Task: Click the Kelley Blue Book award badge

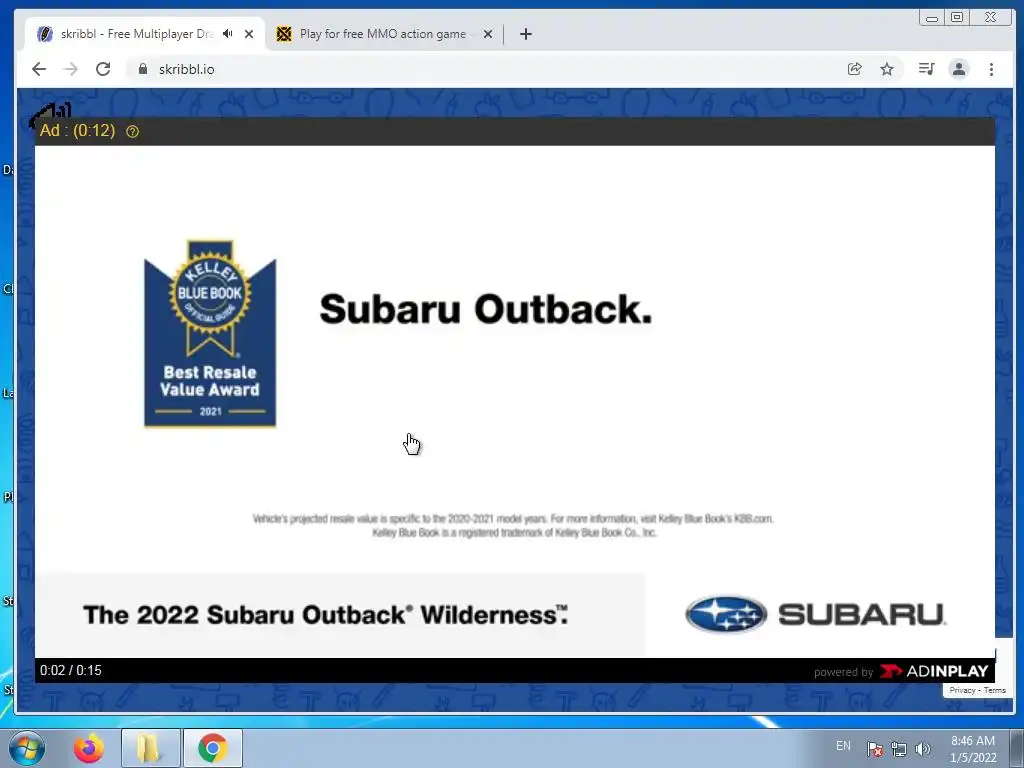Action: click(x=210, y=333)
